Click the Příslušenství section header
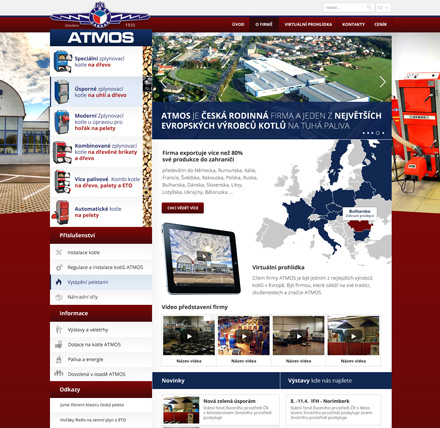This screenshot has height=428, width=440. click(x=101, y=236)
